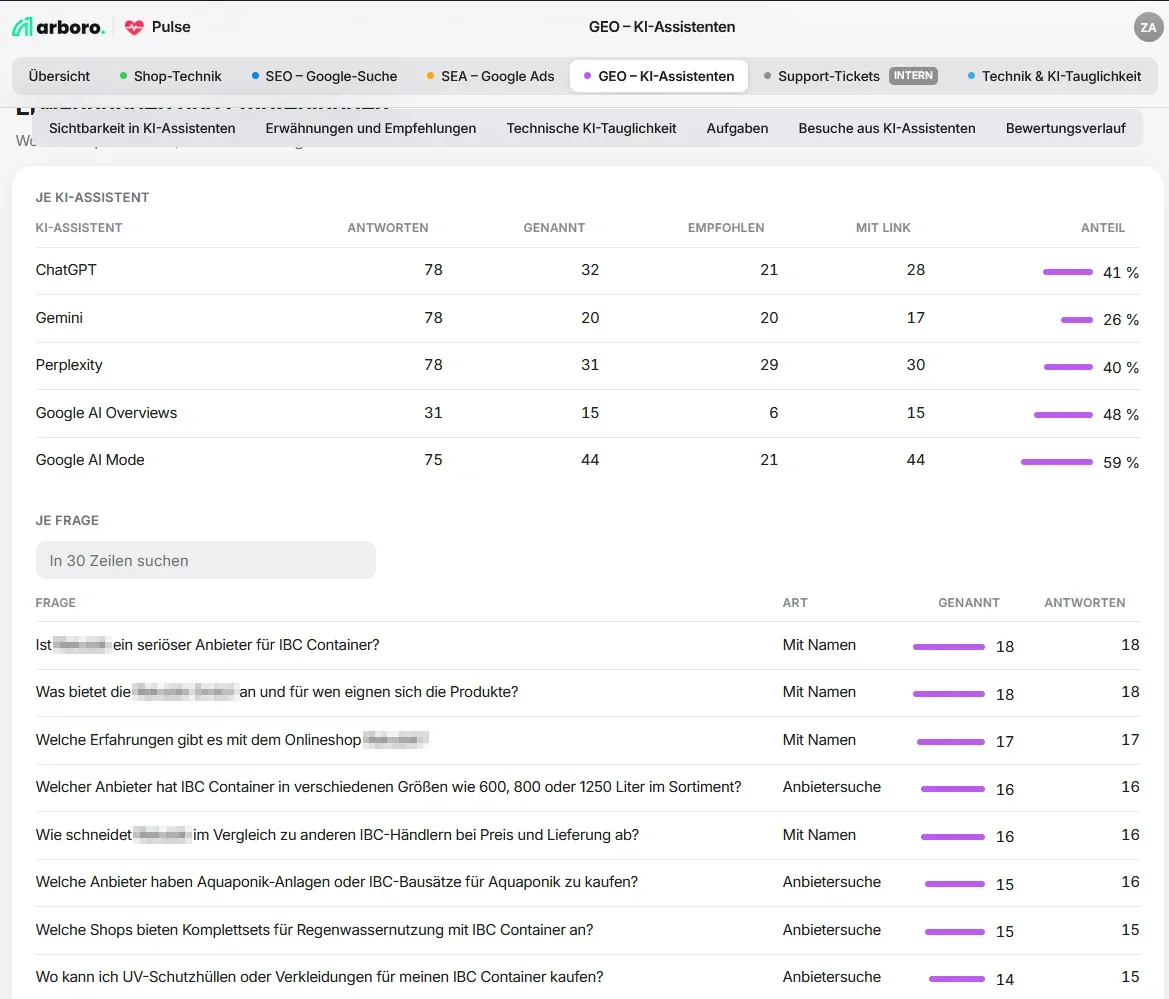Viewport: 1169px width, 999px height.
Task: Click the Gemini row name
Action: click(59, 318)
